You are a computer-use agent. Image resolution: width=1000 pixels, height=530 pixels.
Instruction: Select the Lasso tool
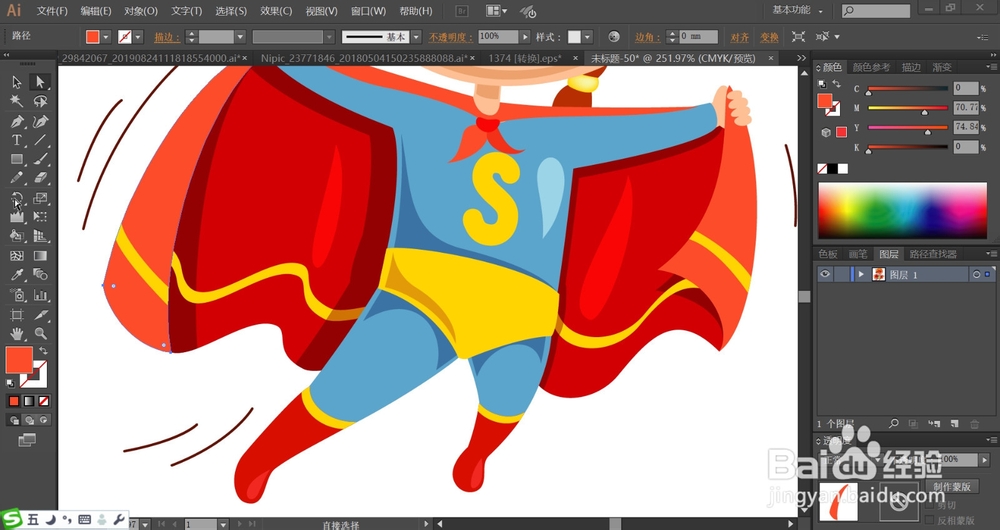pyautogui.click(x=40, y=101)
